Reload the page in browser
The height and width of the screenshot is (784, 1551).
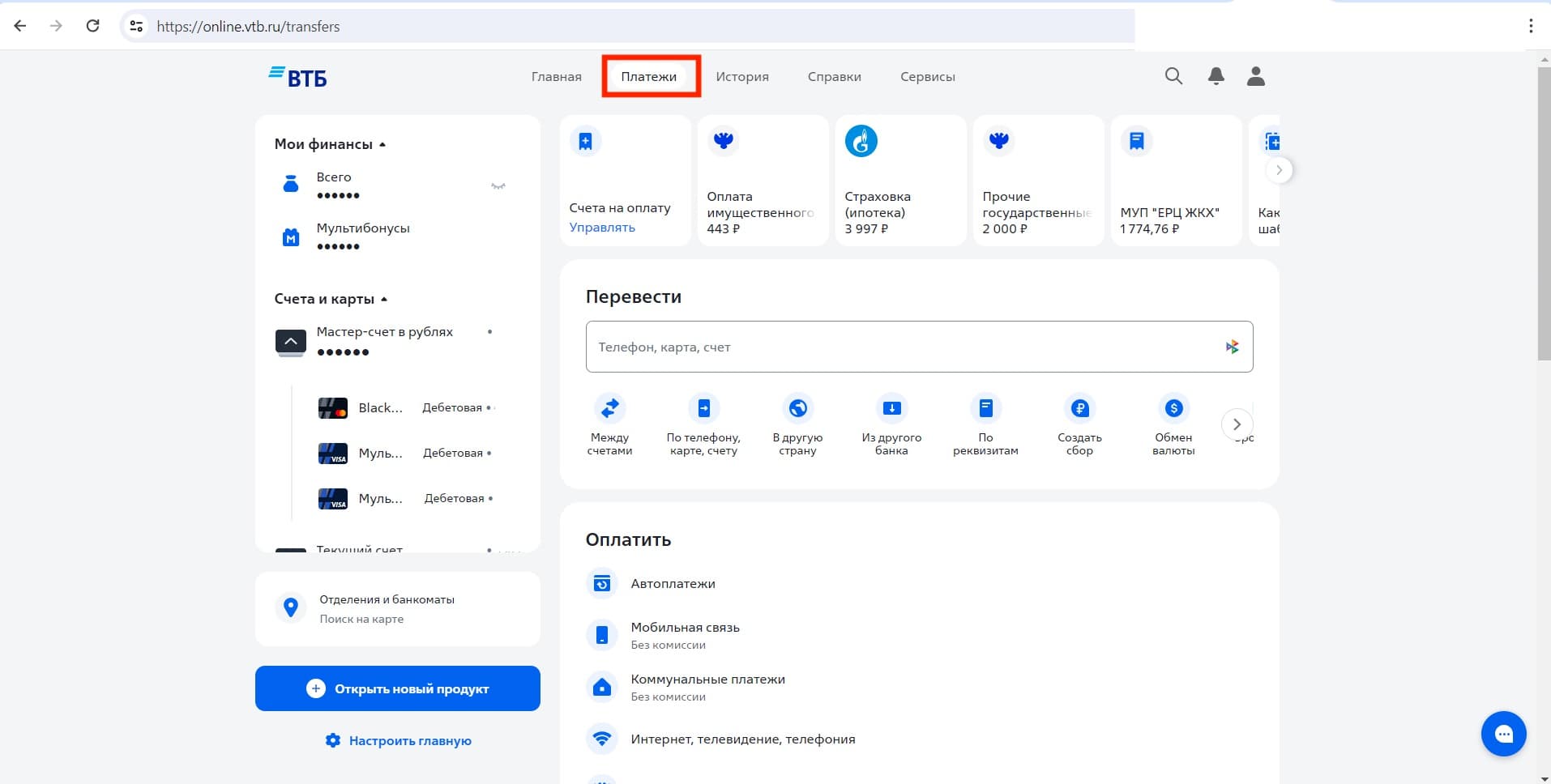tap(93, 26)
